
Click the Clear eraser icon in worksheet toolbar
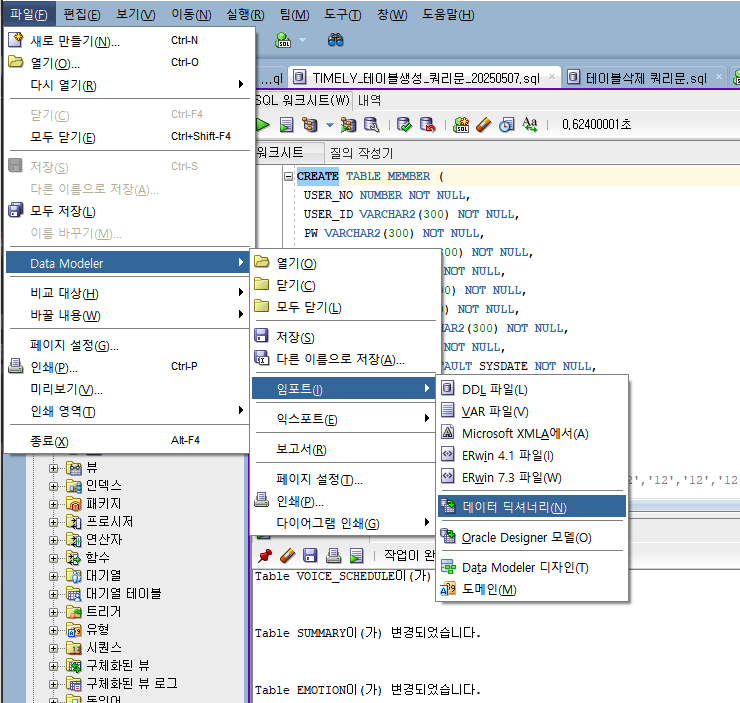point(484,125)
